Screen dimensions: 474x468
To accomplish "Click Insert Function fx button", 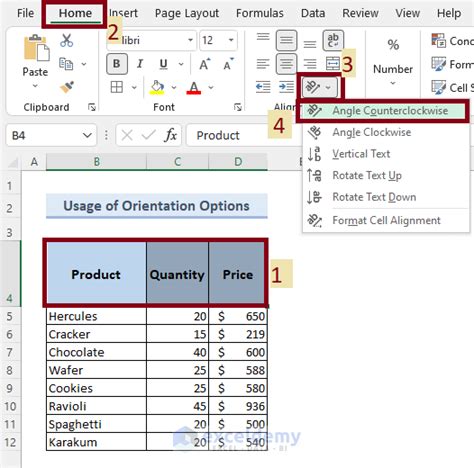I will pos(171,136).
